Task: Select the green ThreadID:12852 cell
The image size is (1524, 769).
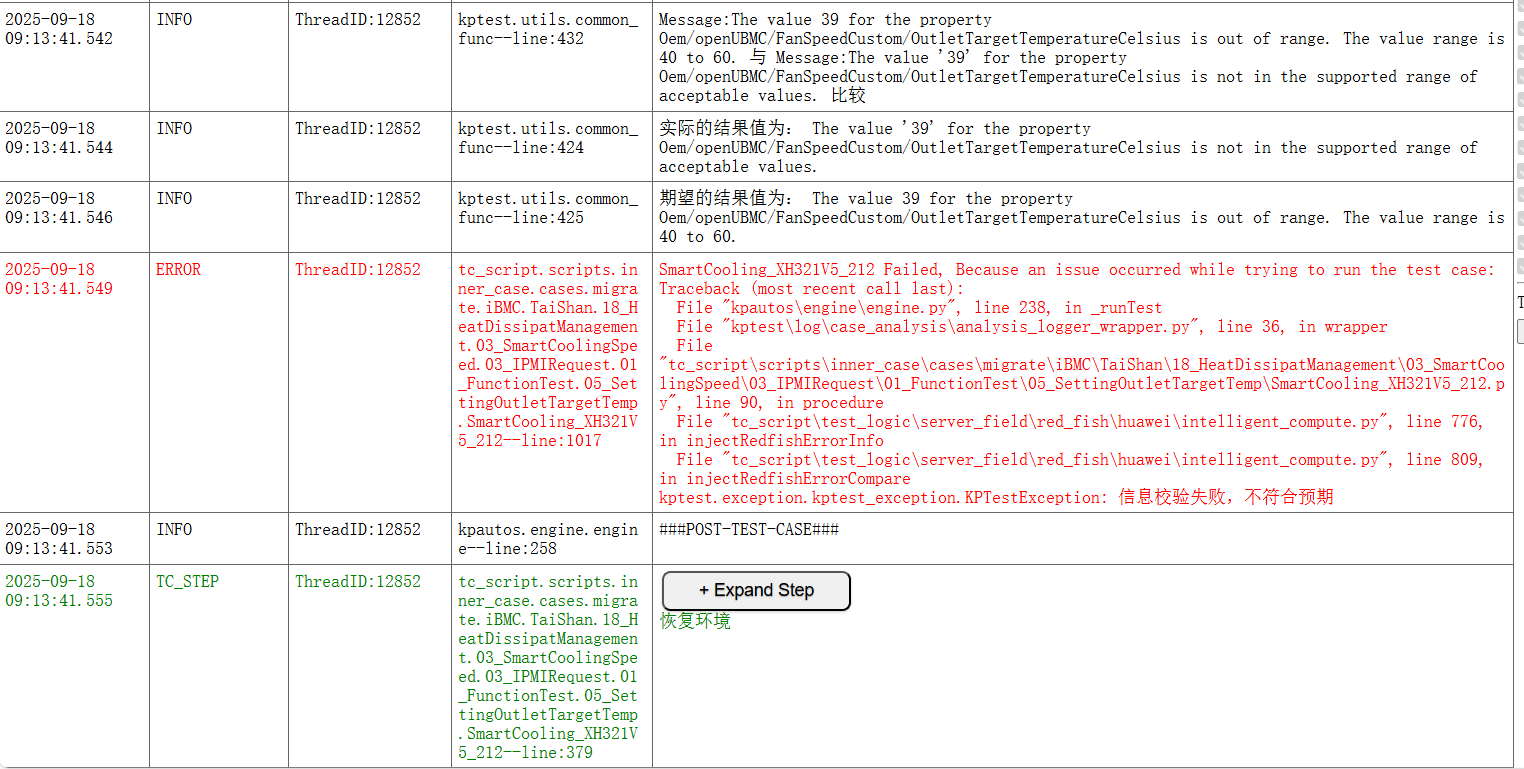Action: point(358,582)
